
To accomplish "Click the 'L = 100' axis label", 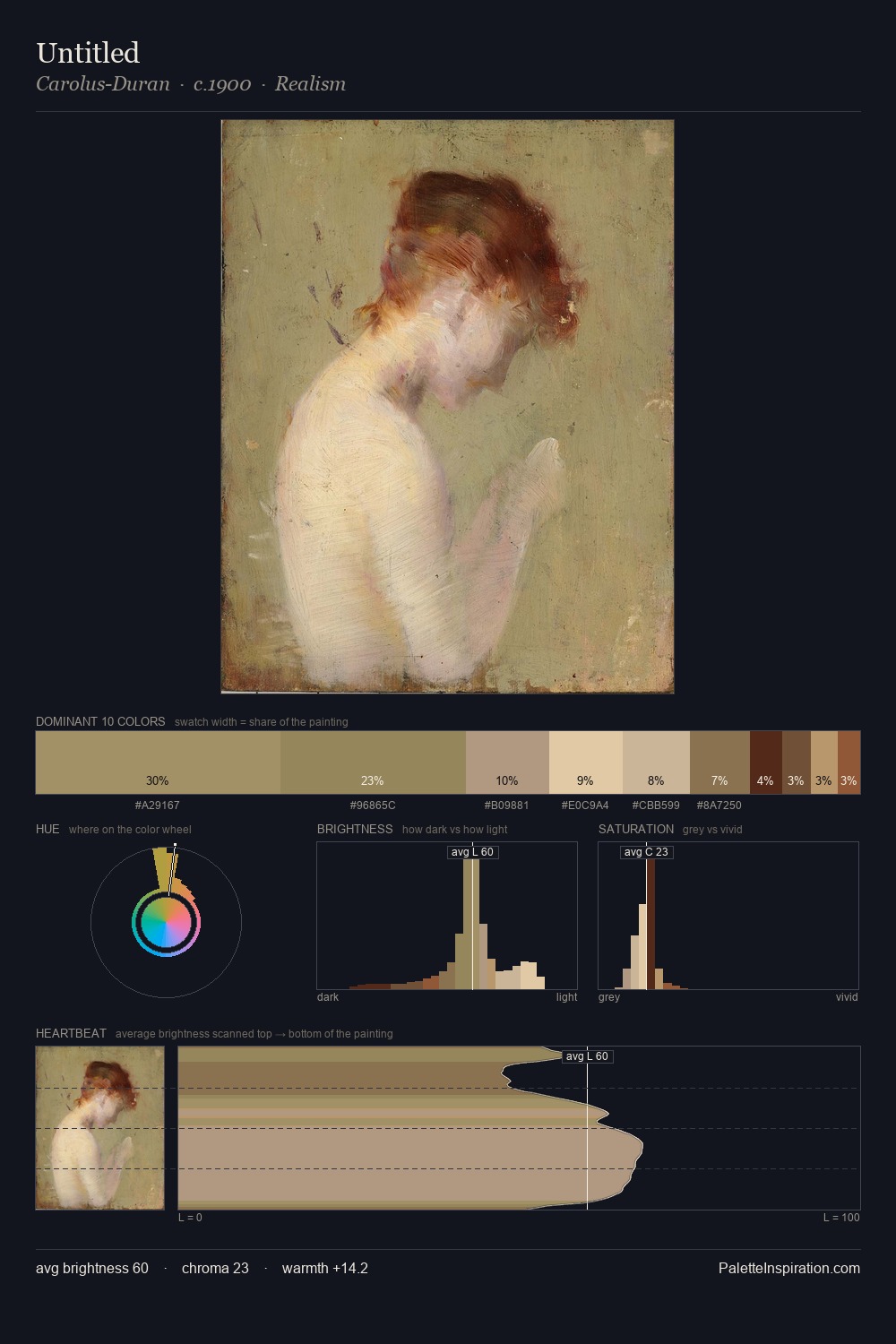I will [x=841, y=1217].
